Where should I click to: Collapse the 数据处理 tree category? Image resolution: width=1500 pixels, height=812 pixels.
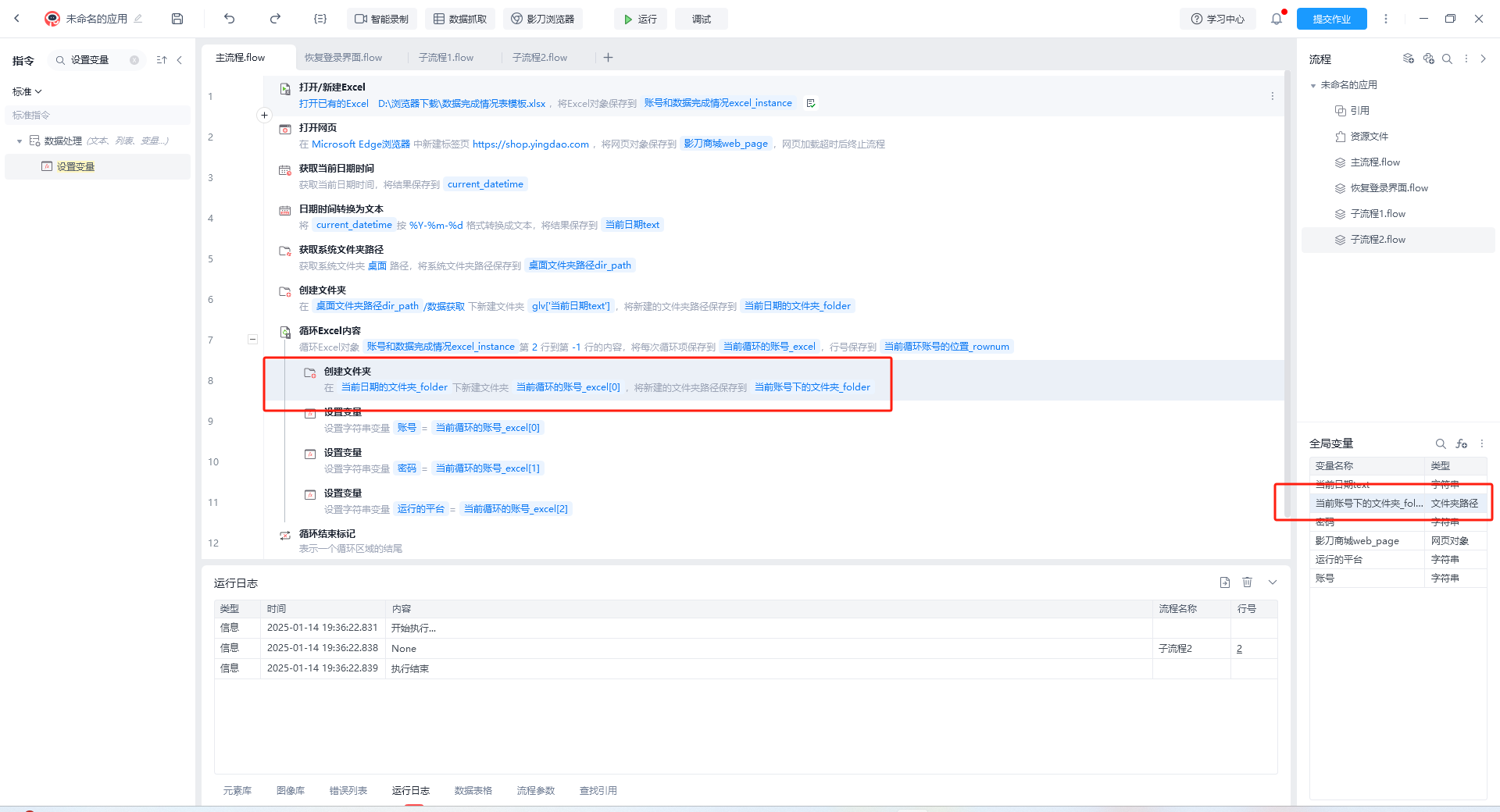[20, 141]
